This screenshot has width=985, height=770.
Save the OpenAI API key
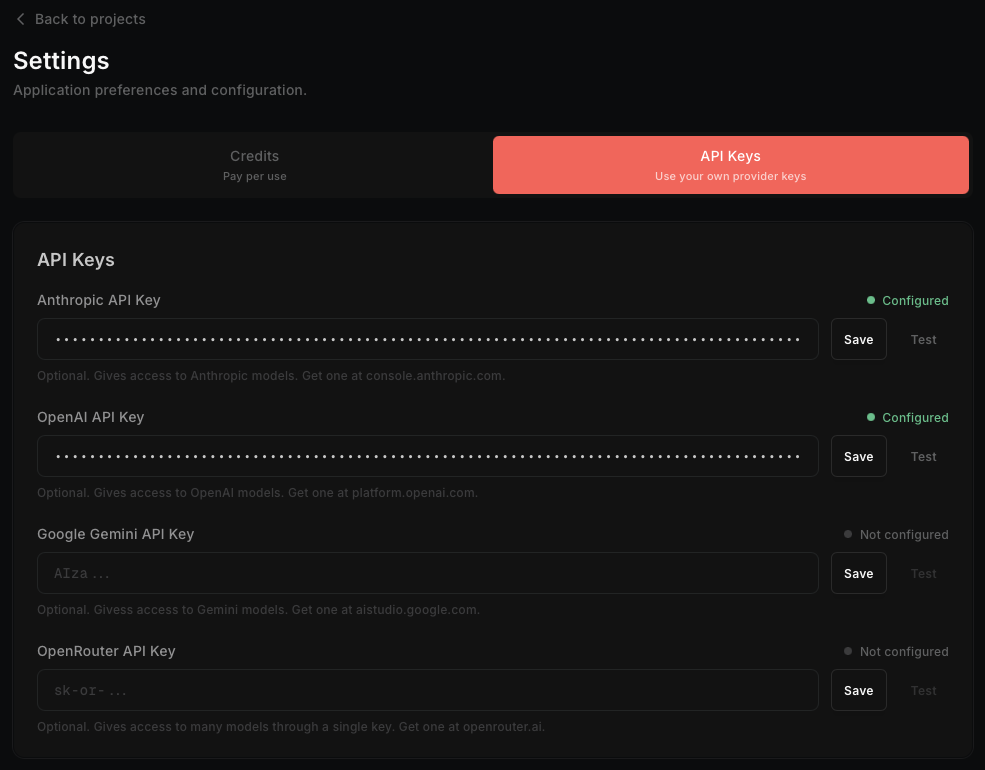click(859, 457)
